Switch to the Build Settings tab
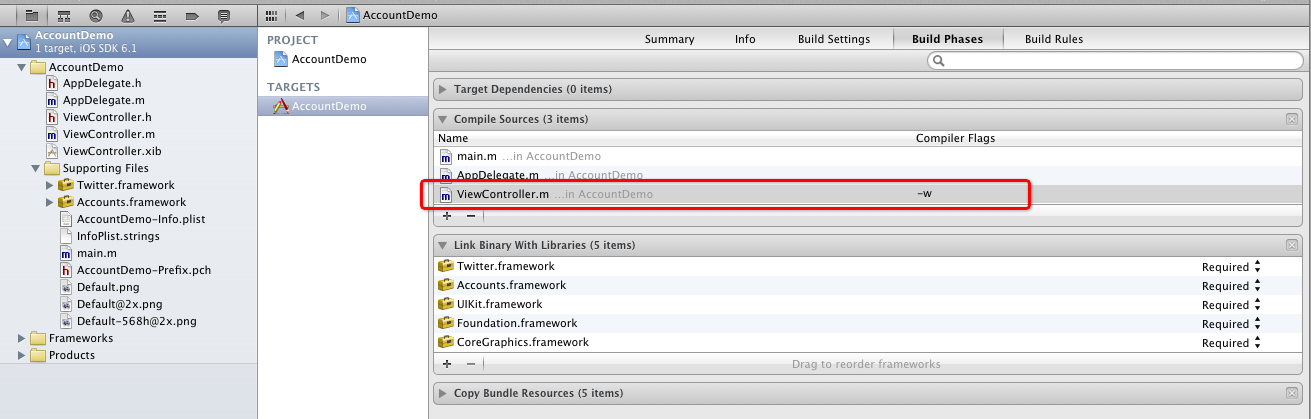 pyautogui.click(x=834, y=39)
